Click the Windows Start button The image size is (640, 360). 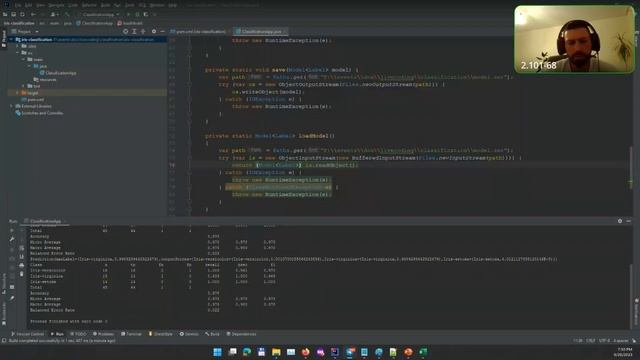coord(218,352)
